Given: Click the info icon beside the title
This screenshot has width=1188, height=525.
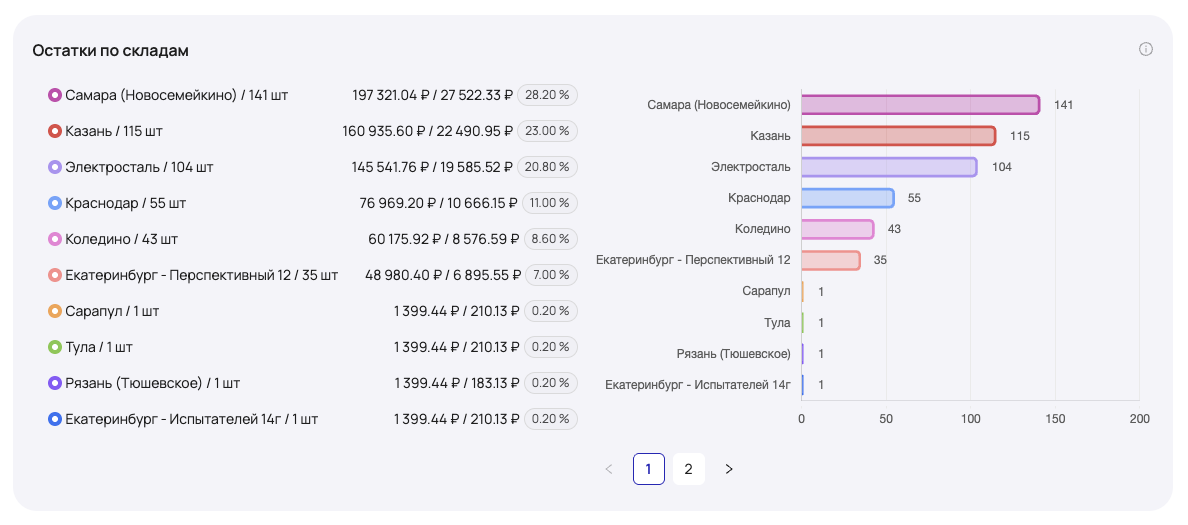Looking at the screenshot, I should 1146,49.
